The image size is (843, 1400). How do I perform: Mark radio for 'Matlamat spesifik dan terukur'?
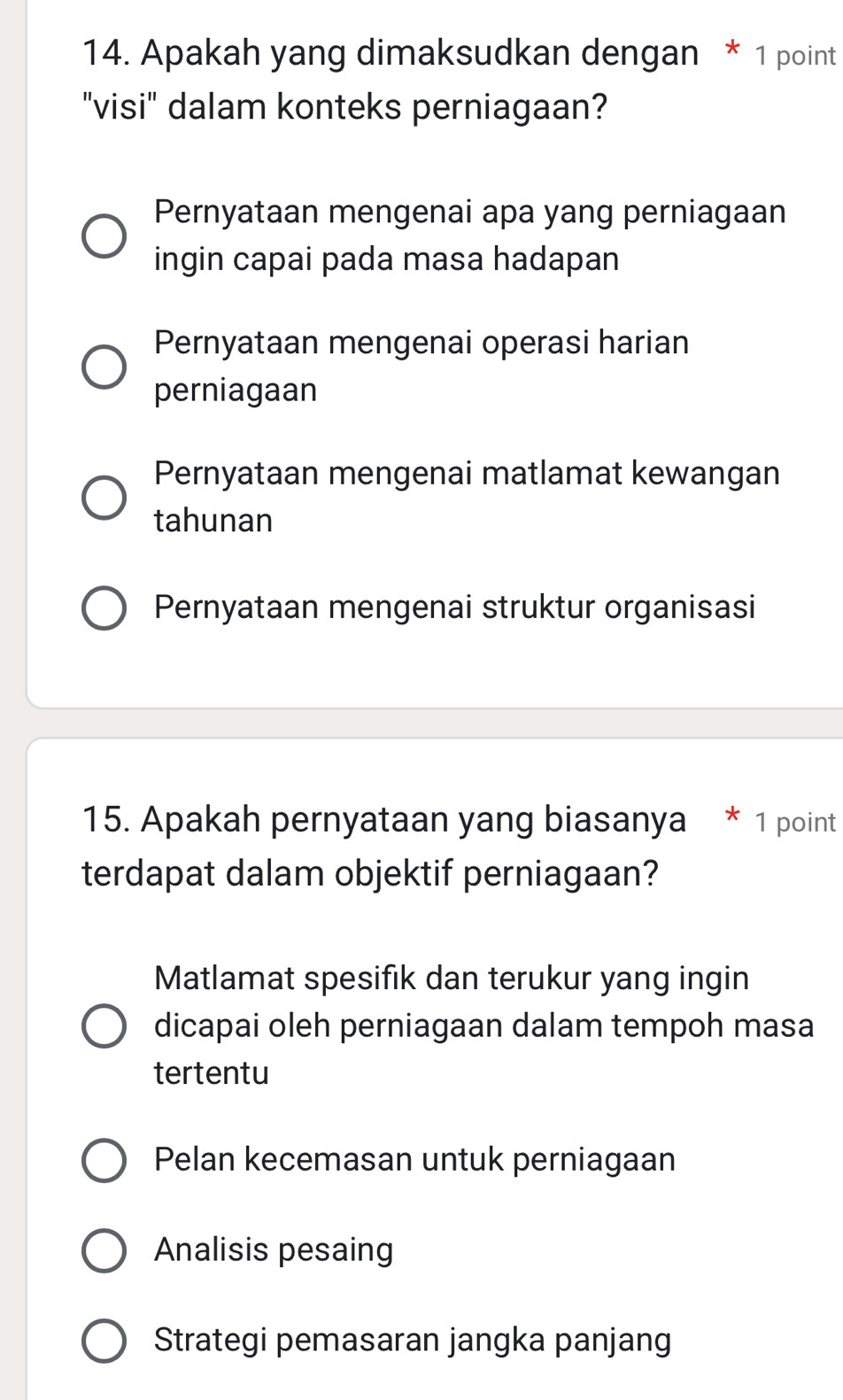[104, 1026]
